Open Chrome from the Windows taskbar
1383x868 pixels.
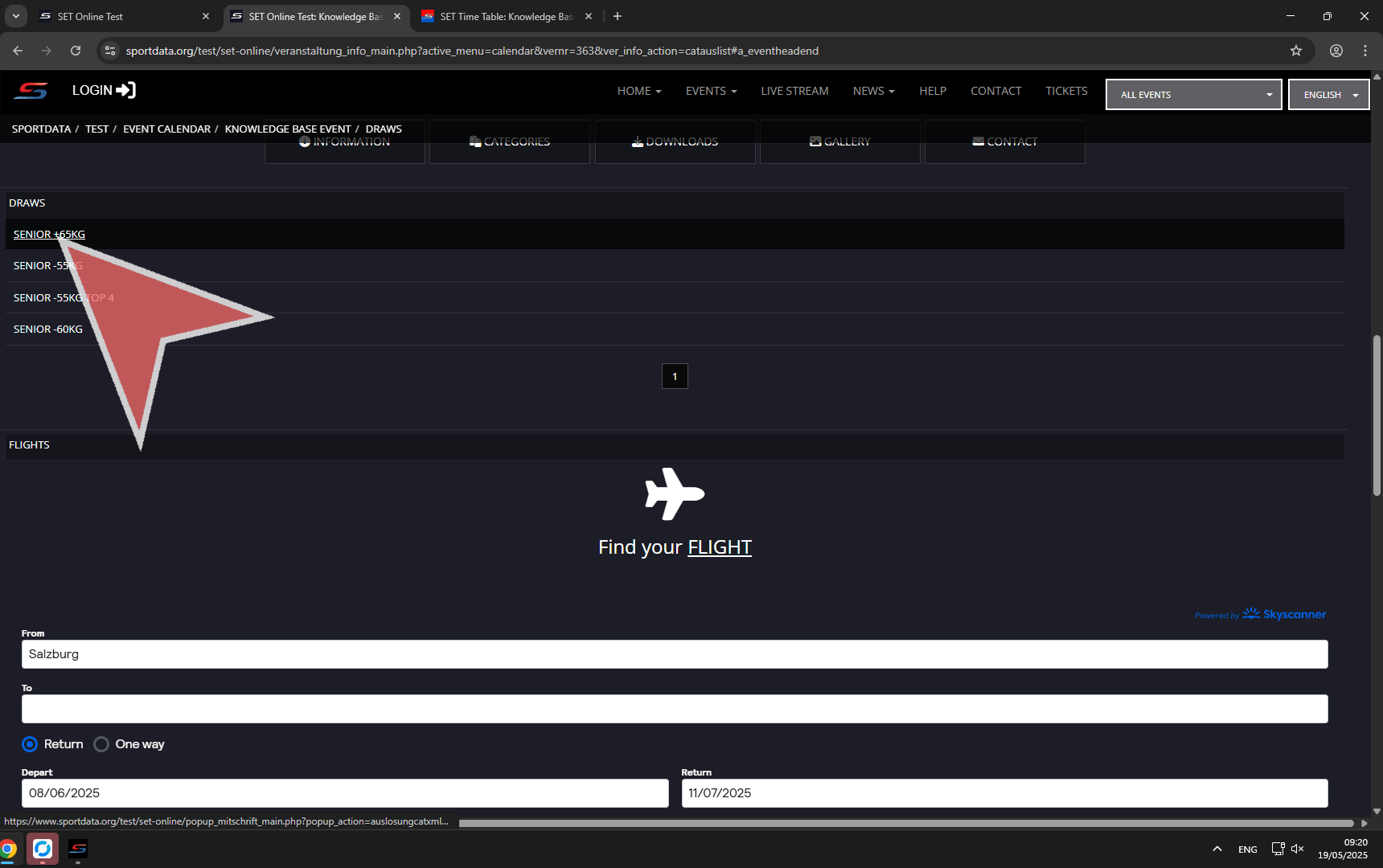click(x=8, y=849)
